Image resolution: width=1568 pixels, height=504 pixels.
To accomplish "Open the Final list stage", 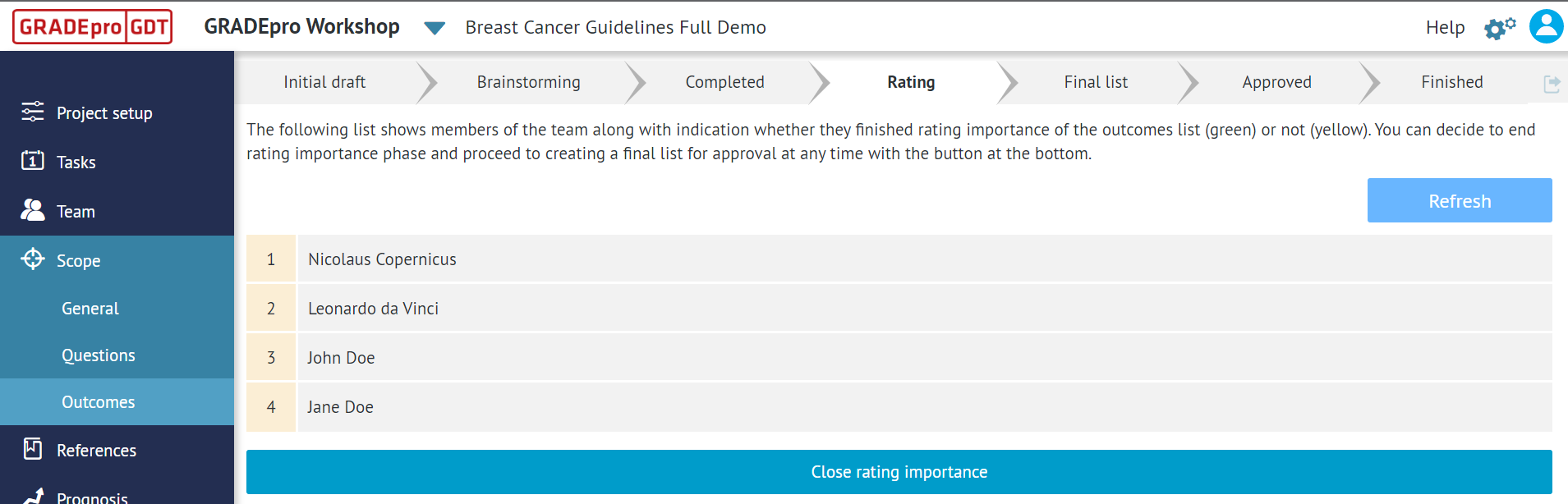I will tap(1096, 82).
